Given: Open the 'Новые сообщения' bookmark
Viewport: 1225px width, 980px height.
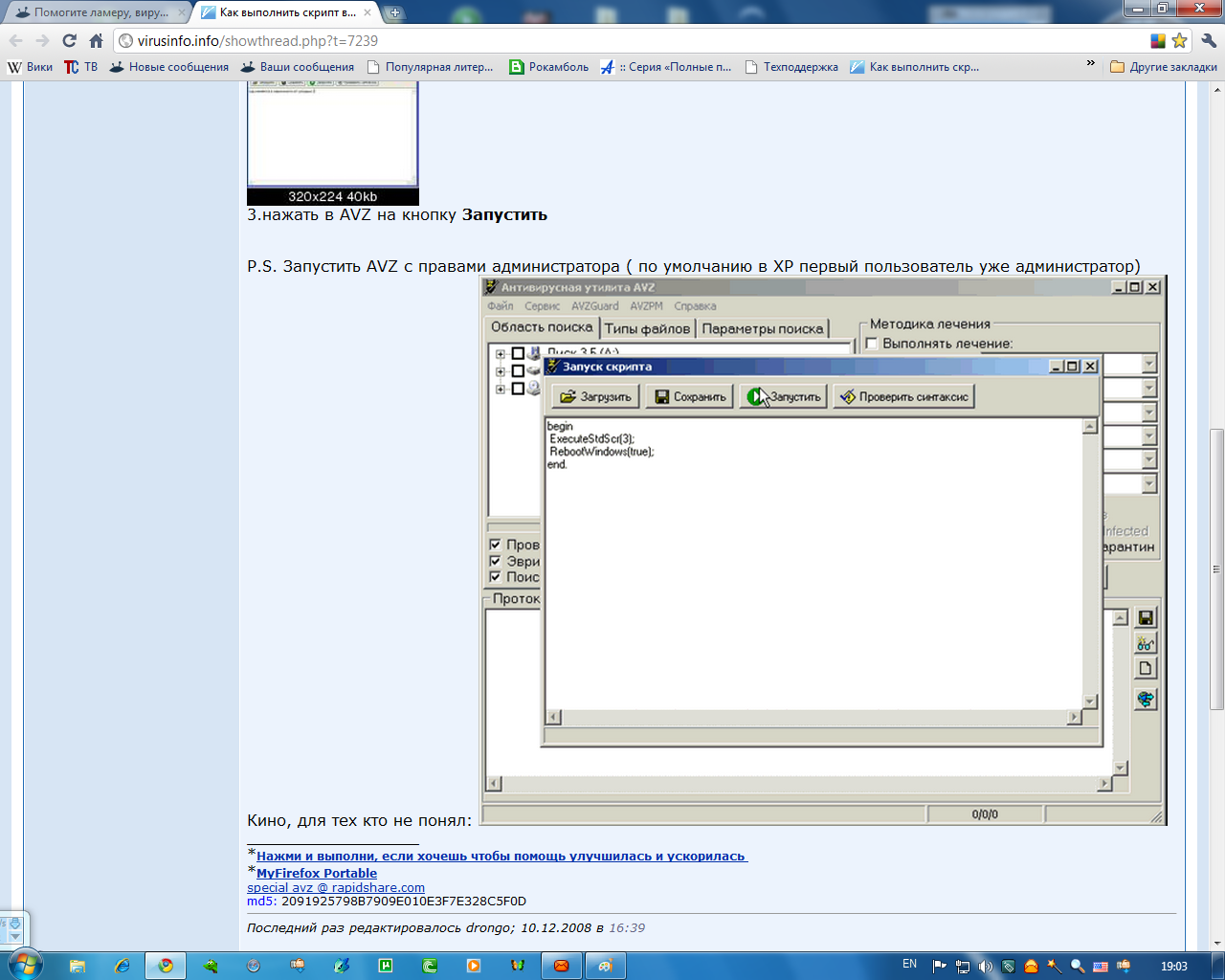Looking at the screenshot, I should click(x=169, y=67).
